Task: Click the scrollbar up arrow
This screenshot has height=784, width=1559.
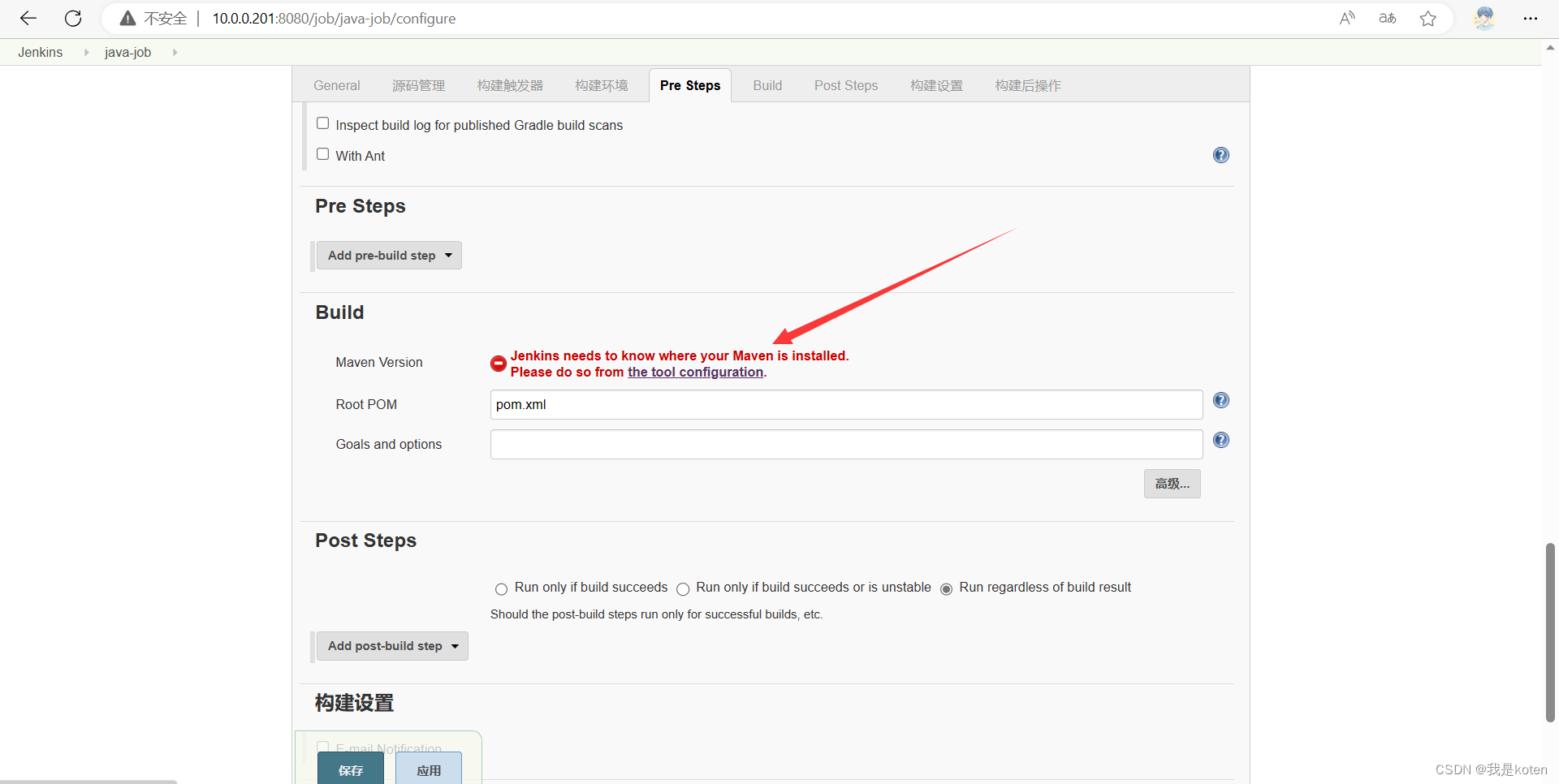Action: [1550, 47]
